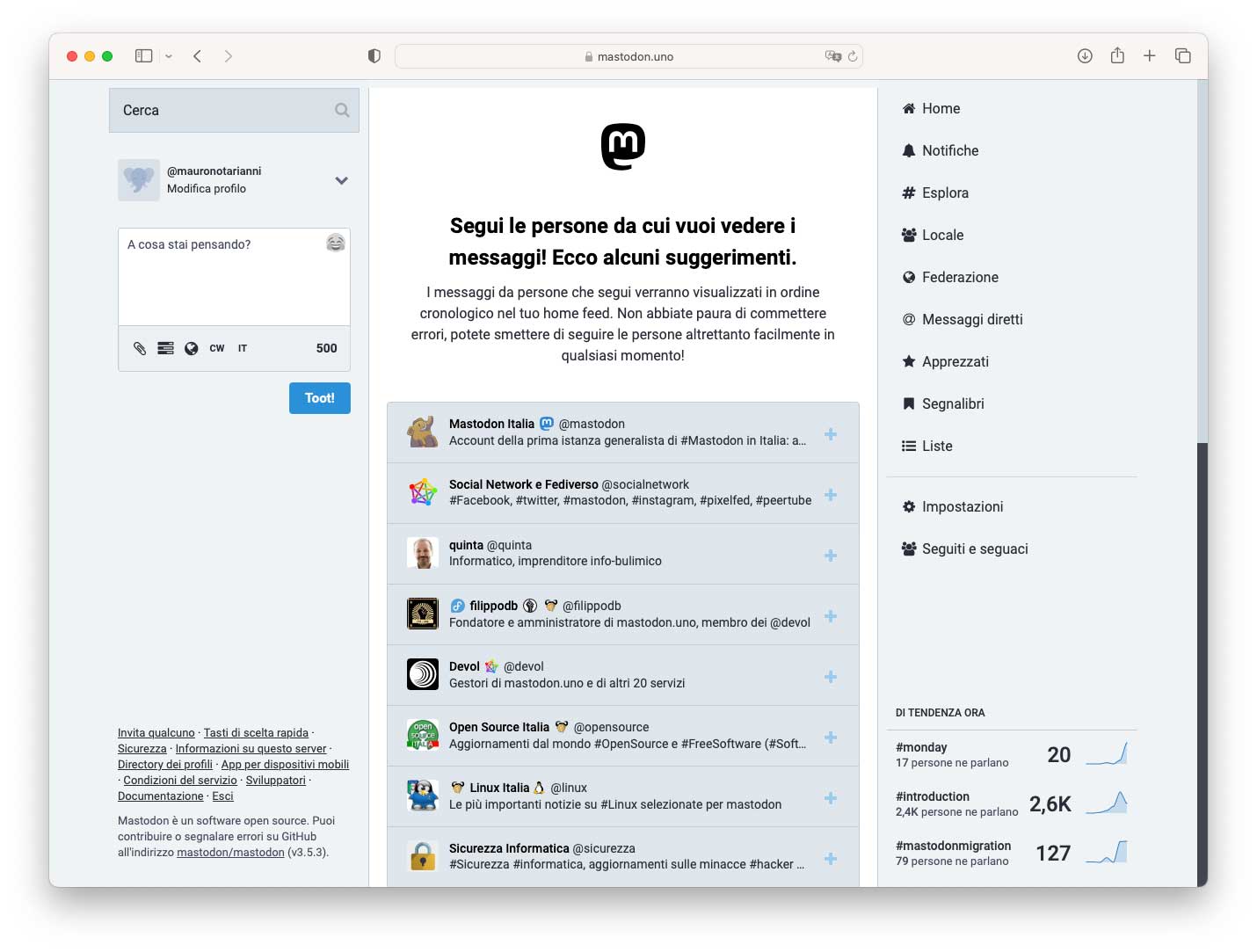
Task: Click the Safari share button
Action: pos(1117,55)
